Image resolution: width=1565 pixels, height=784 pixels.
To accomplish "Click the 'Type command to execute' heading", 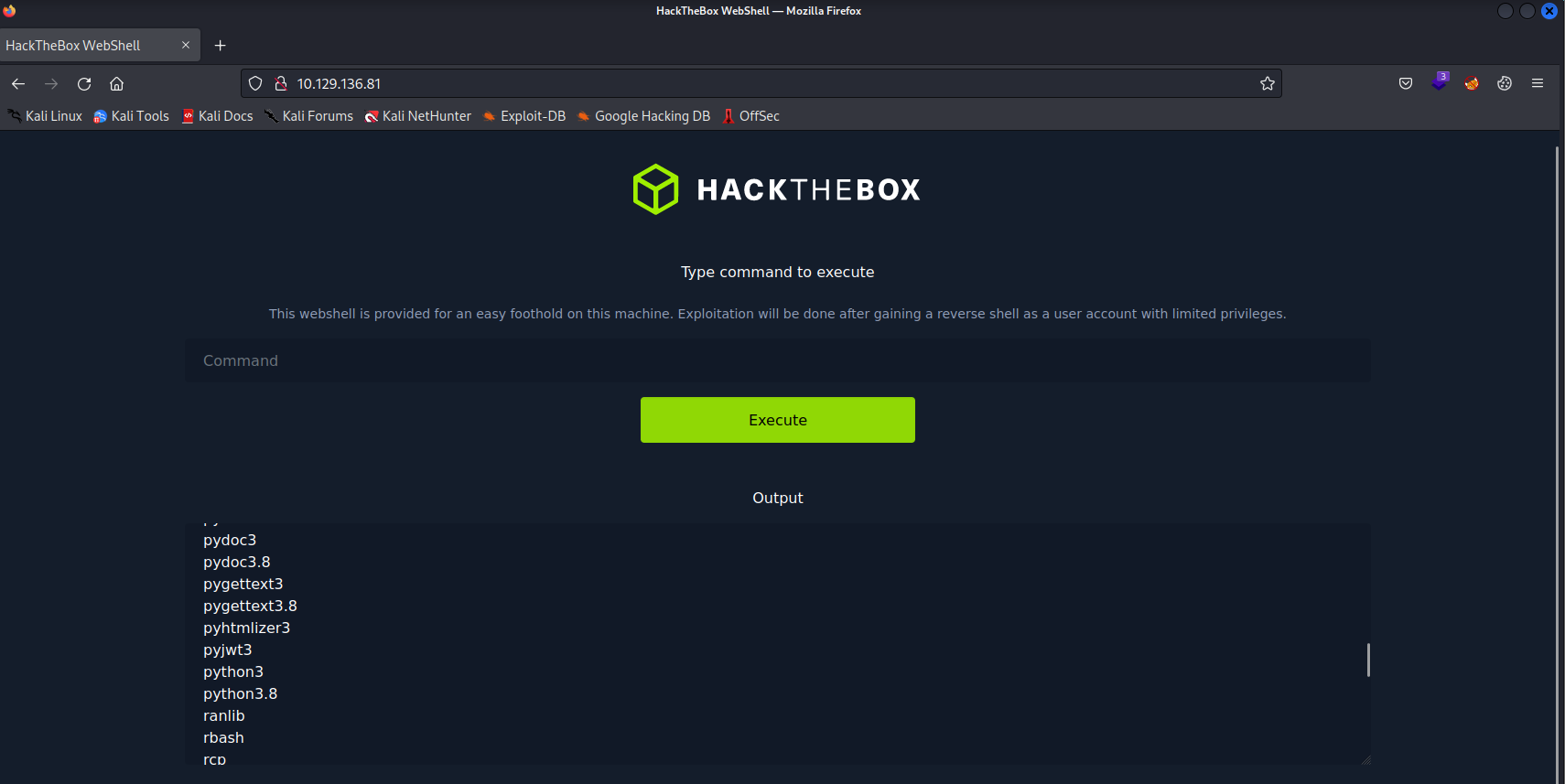I will [x=778, y=272].
